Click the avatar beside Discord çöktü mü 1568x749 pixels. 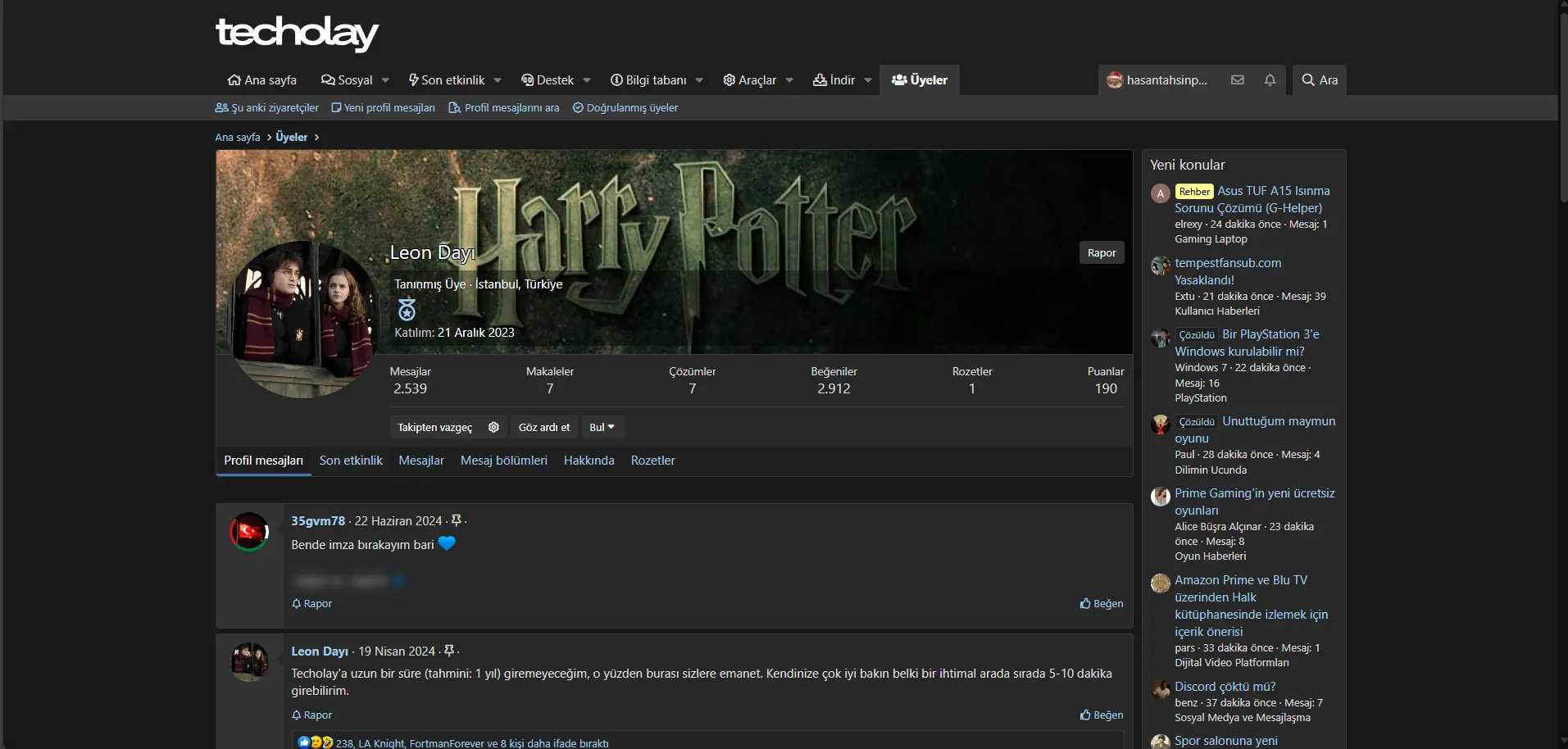1160,689
